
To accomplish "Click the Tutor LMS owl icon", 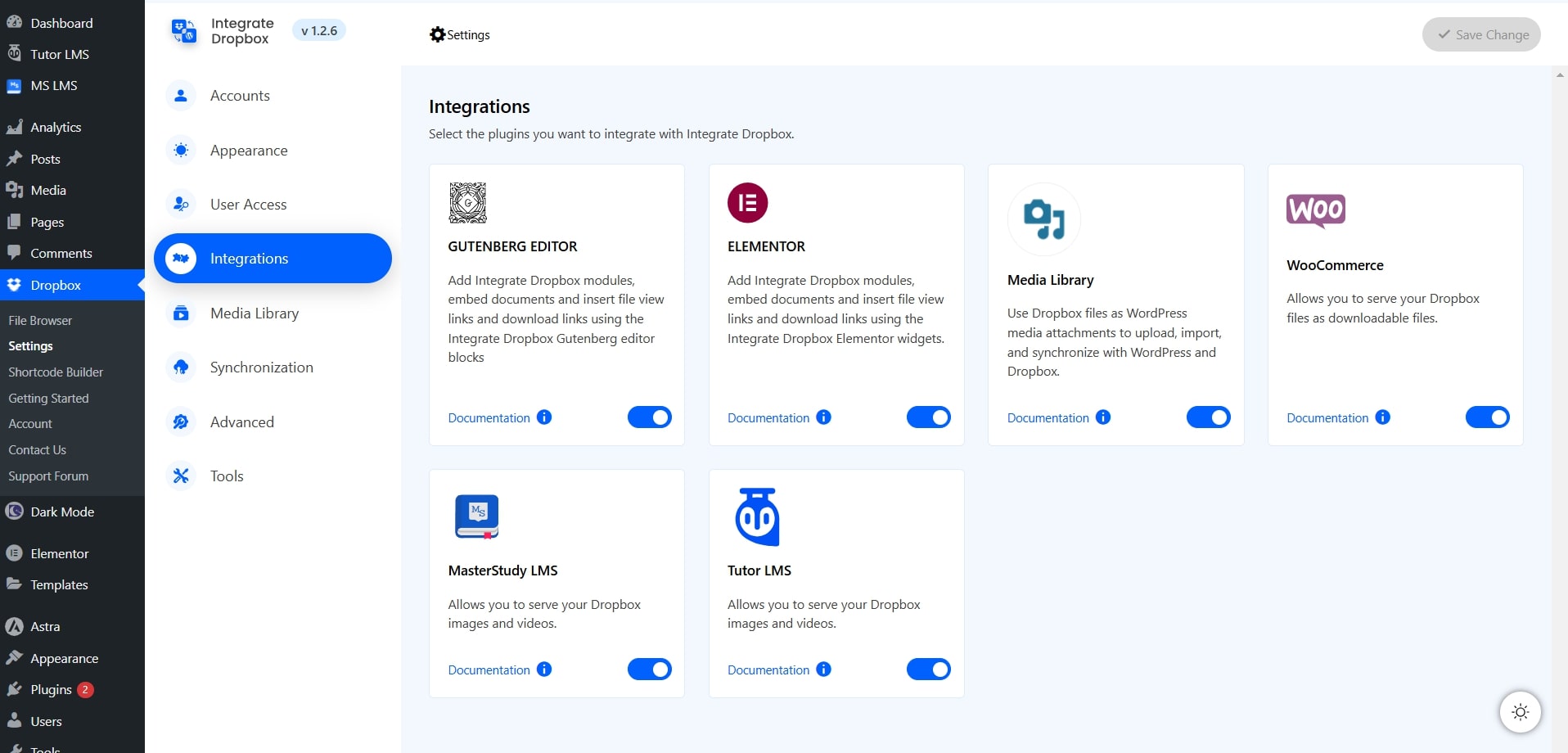I will coord(758,517).
